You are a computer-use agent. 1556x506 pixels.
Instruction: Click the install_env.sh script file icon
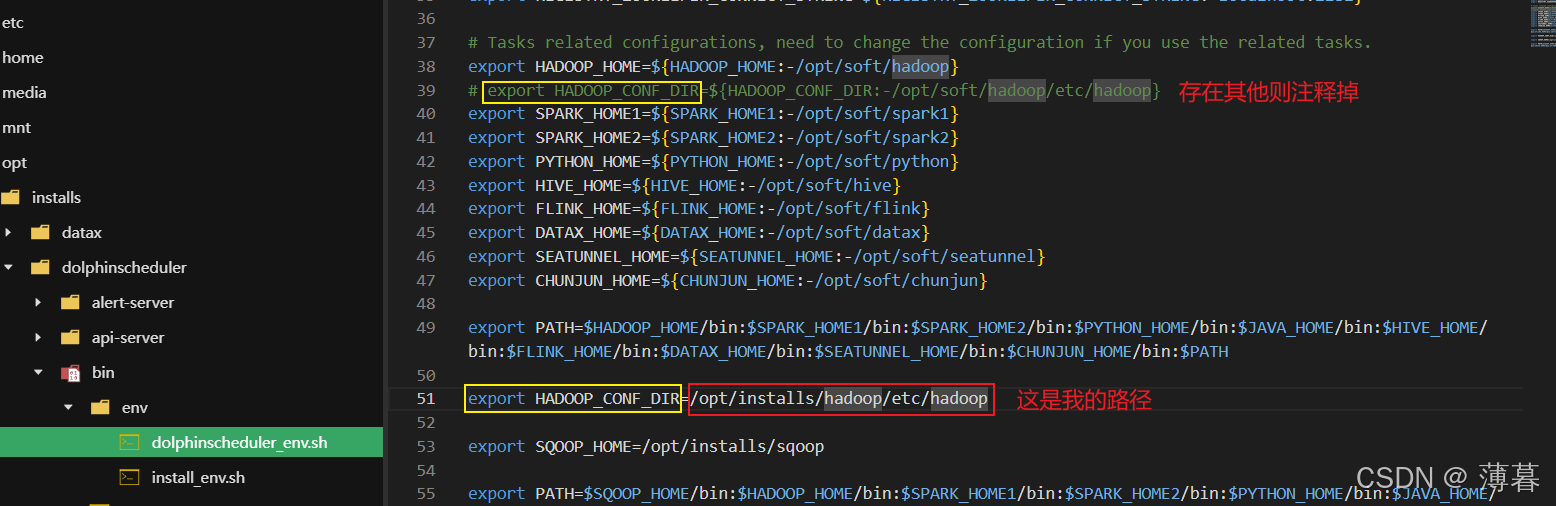(x=129, y=477)
